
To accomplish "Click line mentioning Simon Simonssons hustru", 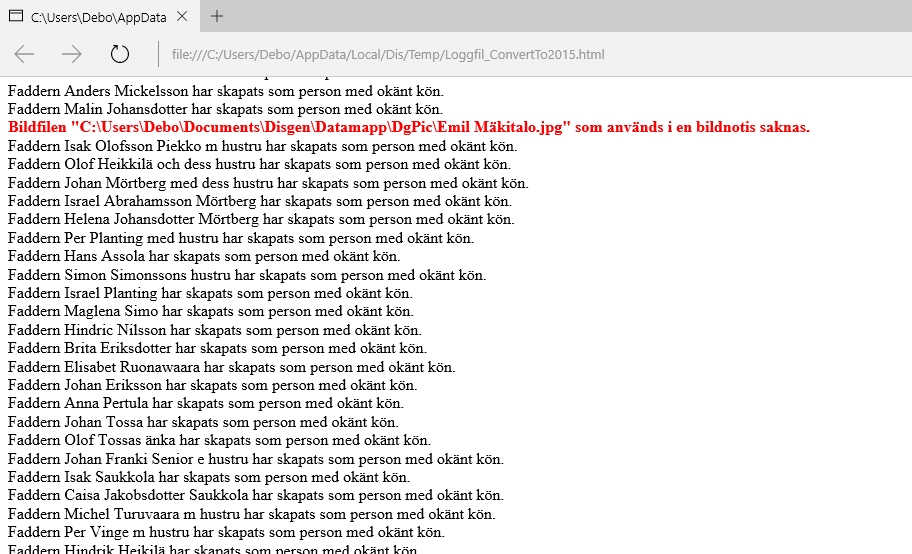I will [x=247, y=275].
